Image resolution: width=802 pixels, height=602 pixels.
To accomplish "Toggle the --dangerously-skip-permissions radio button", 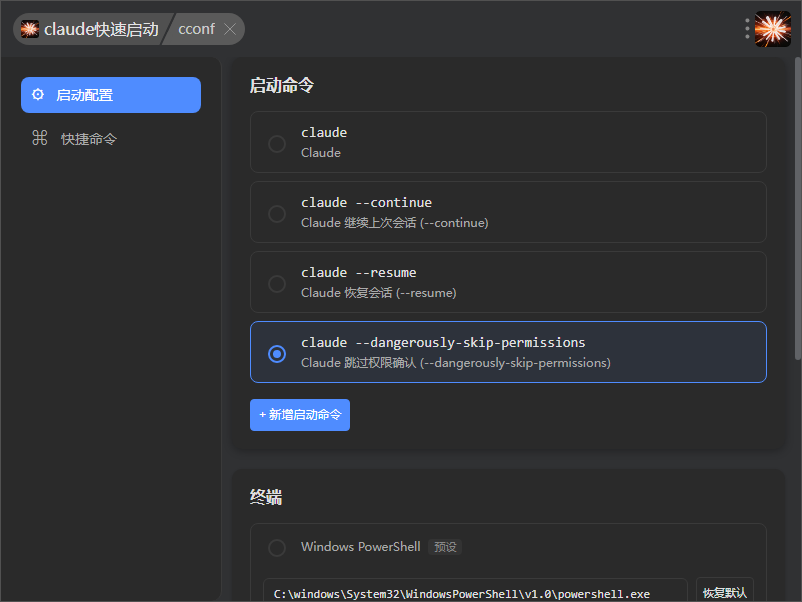I will (277, 354).
